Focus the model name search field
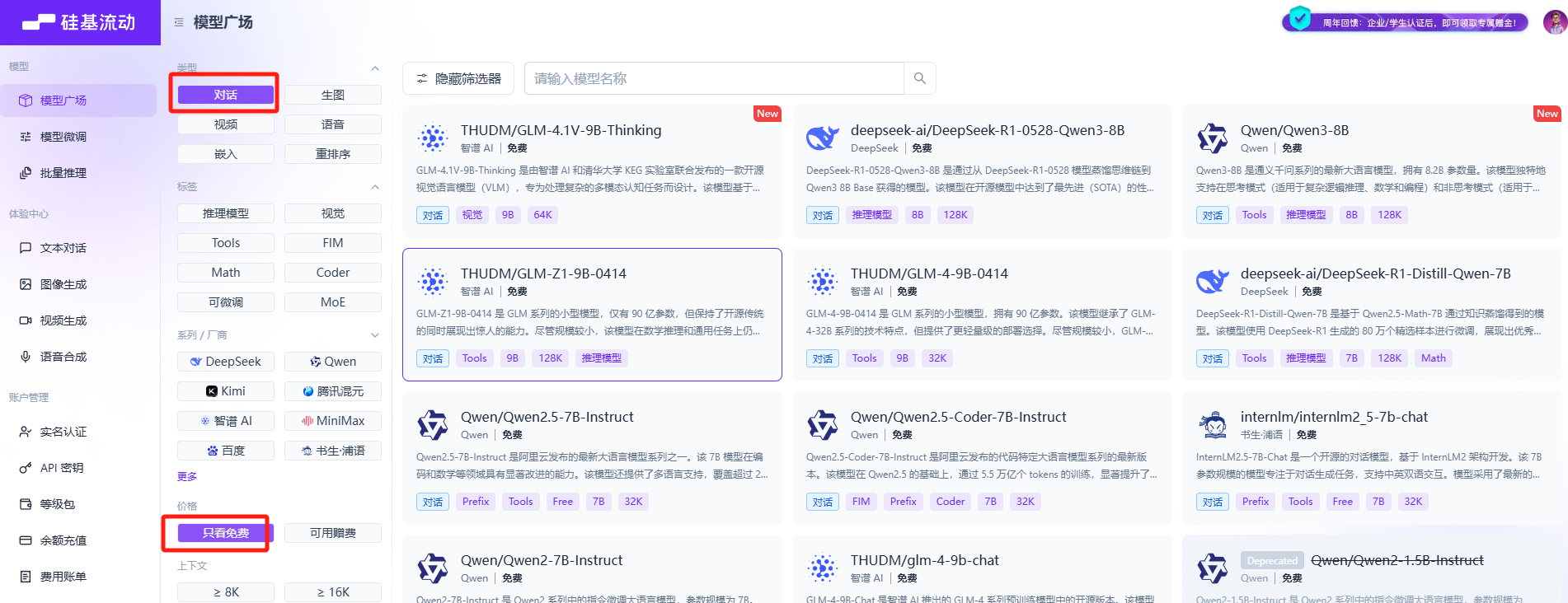Screen dimensions: 1568x603 pyautogui.click(x=715, y=78)
